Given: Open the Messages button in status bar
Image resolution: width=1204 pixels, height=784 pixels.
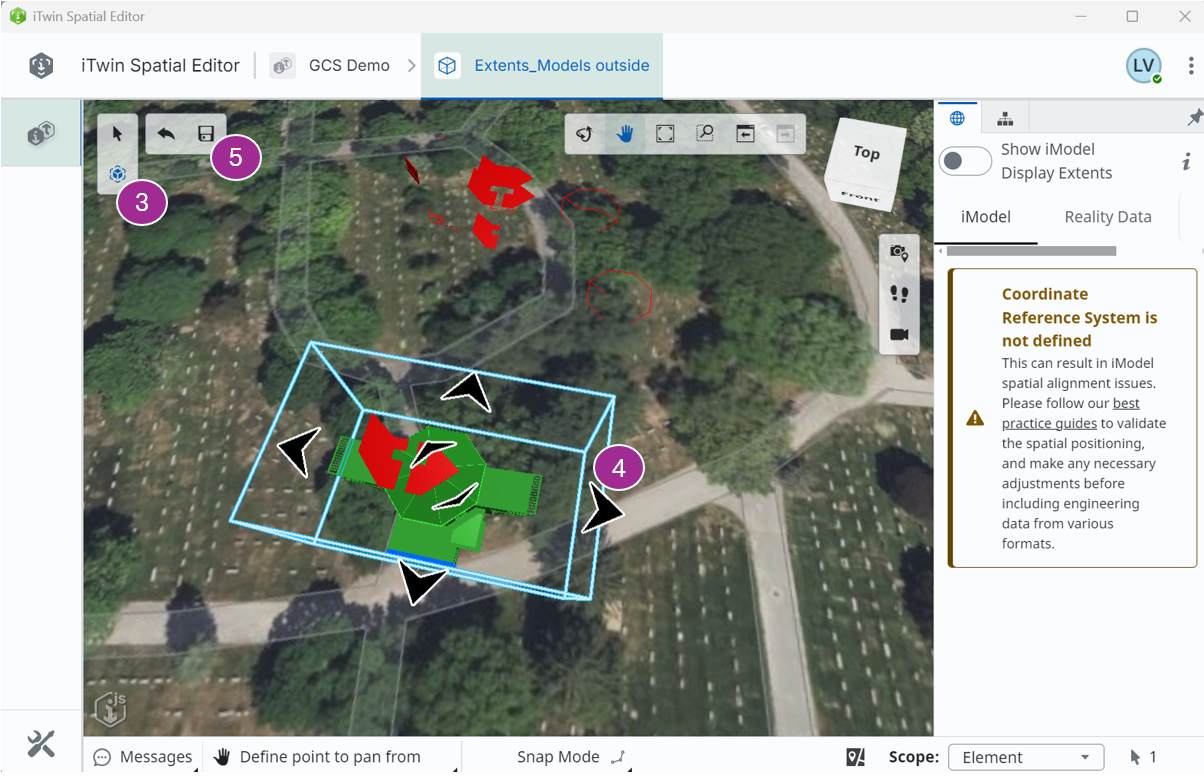Looking at the screenshot, I should pos(143,757).
